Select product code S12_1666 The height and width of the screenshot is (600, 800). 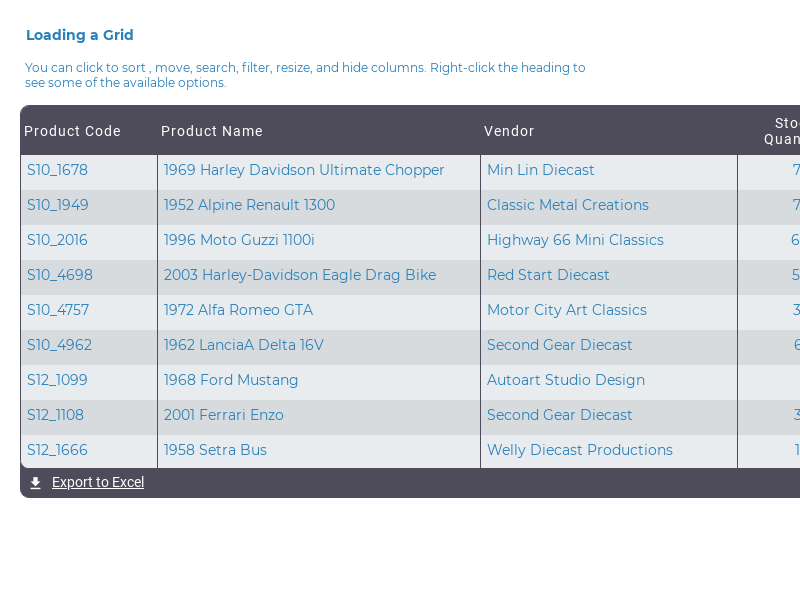(56, 450)
